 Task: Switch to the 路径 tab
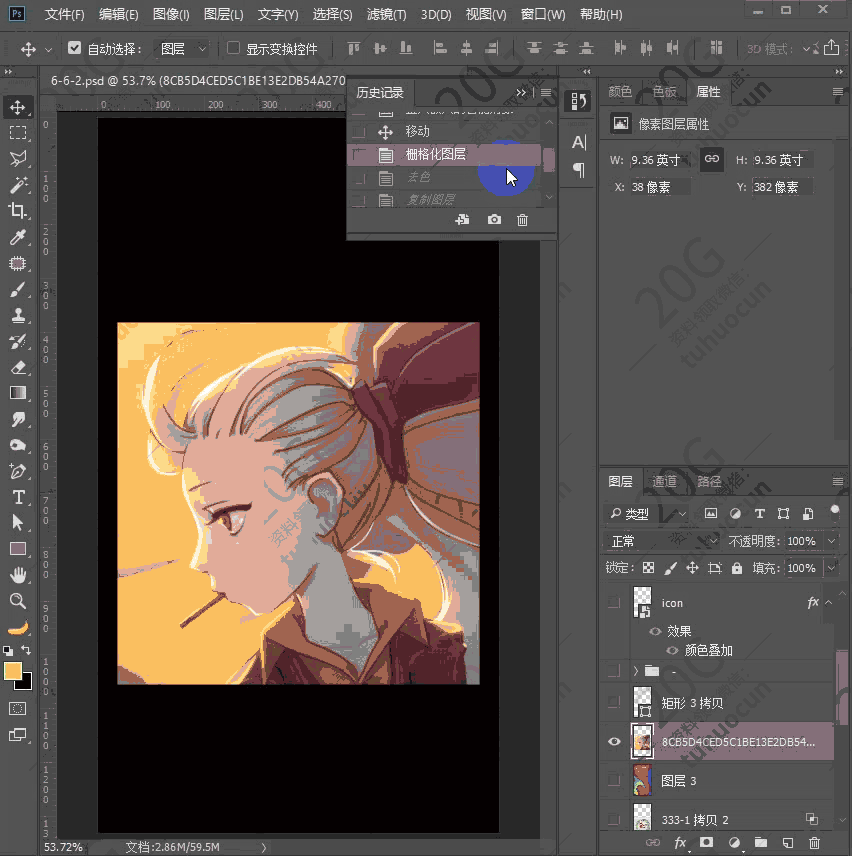(x=709, y=481)
